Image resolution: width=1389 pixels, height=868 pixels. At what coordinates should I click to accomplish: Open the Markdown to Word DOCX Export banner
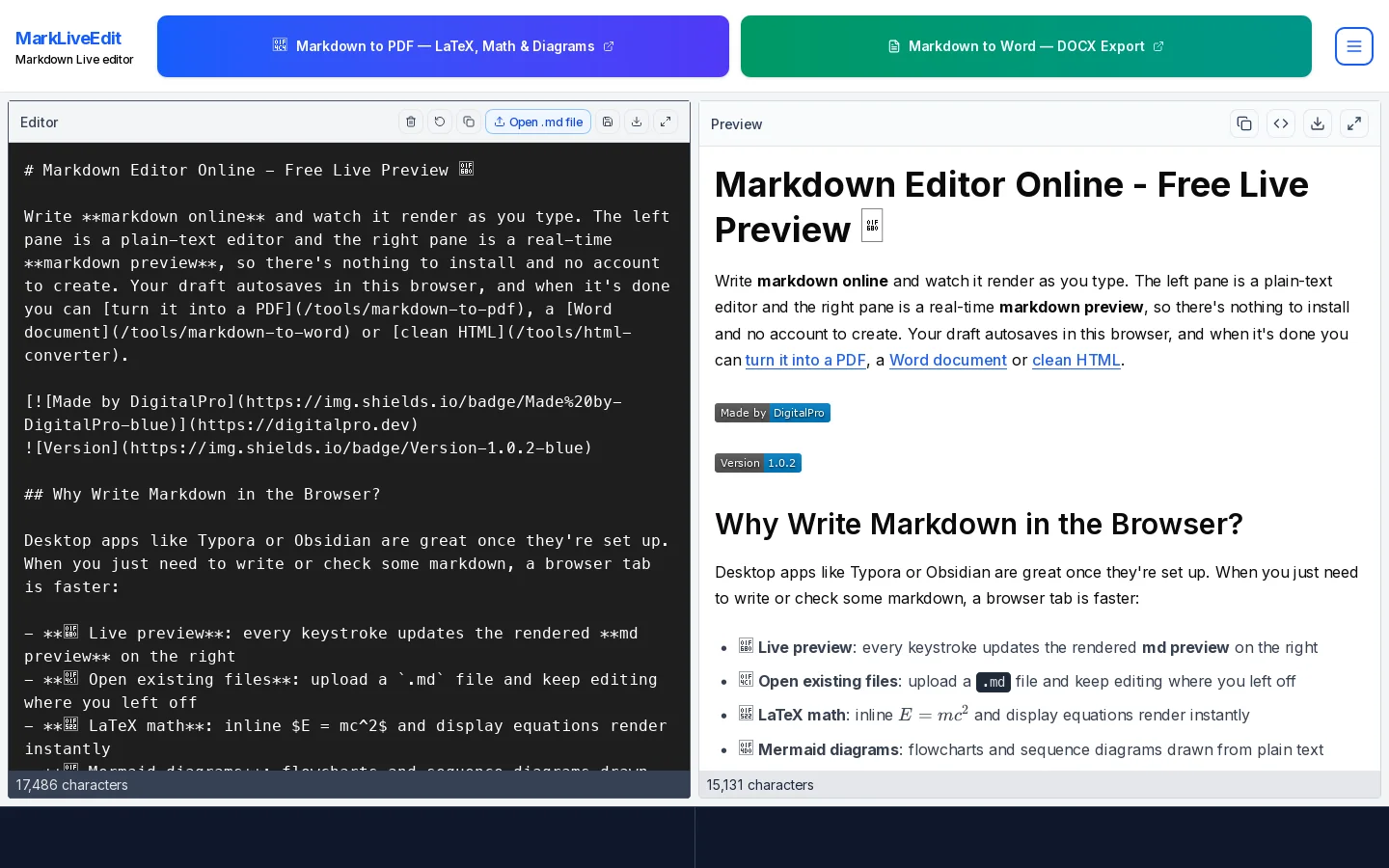click(1026, 46)
